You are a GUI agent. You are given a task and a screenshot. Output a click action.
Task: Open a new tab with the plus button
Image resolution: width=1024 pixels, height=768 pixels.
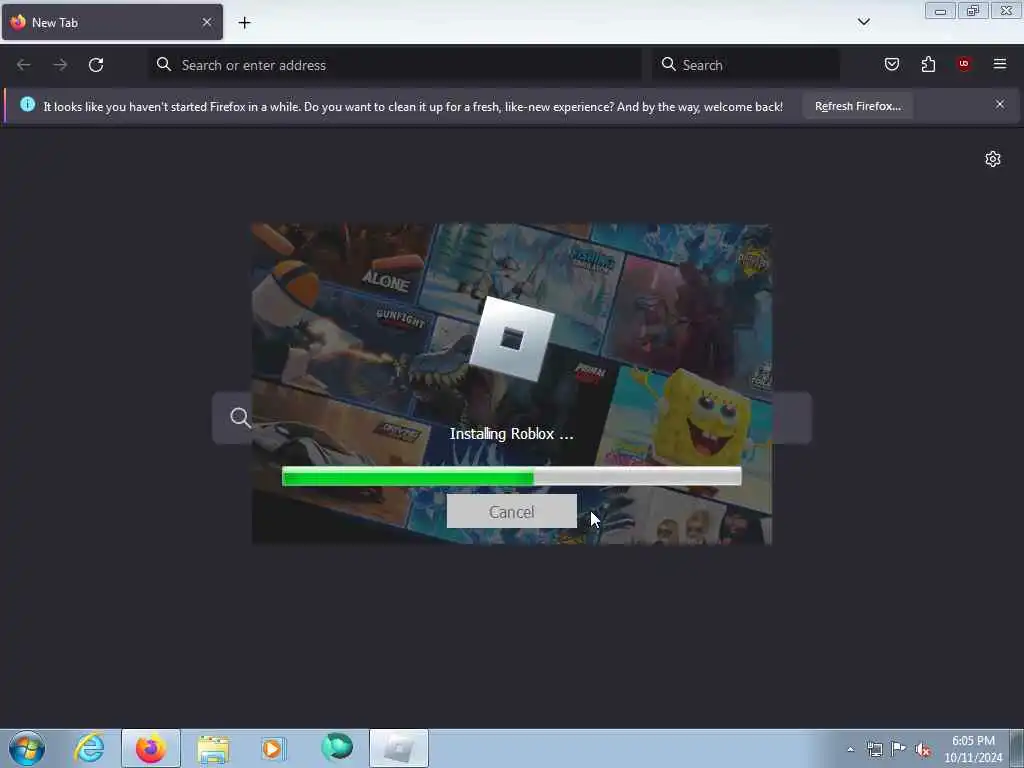click(x=244, y=23)
